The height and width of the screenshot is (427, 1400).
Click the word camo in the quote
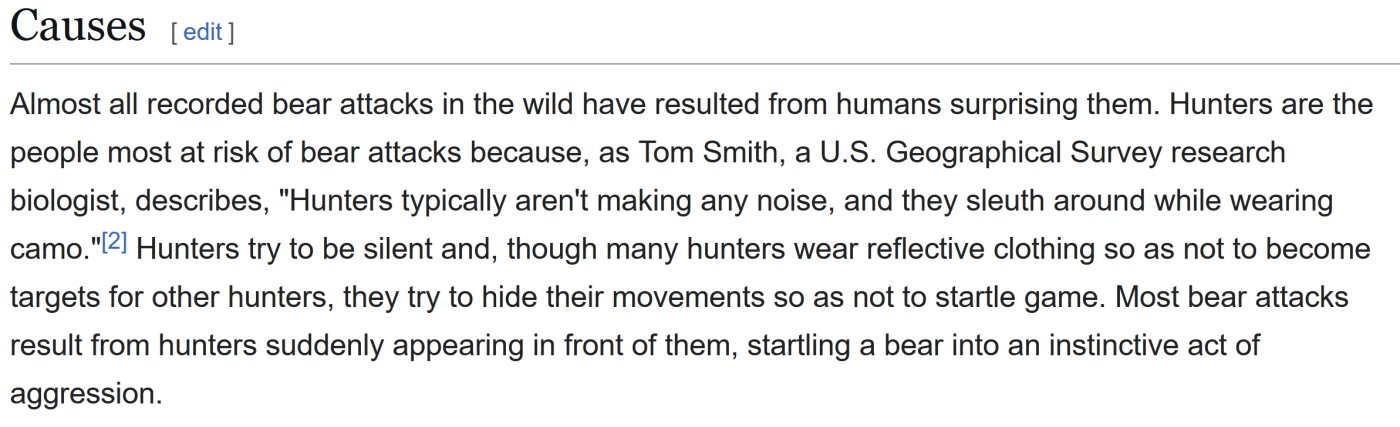coord(49,250)
